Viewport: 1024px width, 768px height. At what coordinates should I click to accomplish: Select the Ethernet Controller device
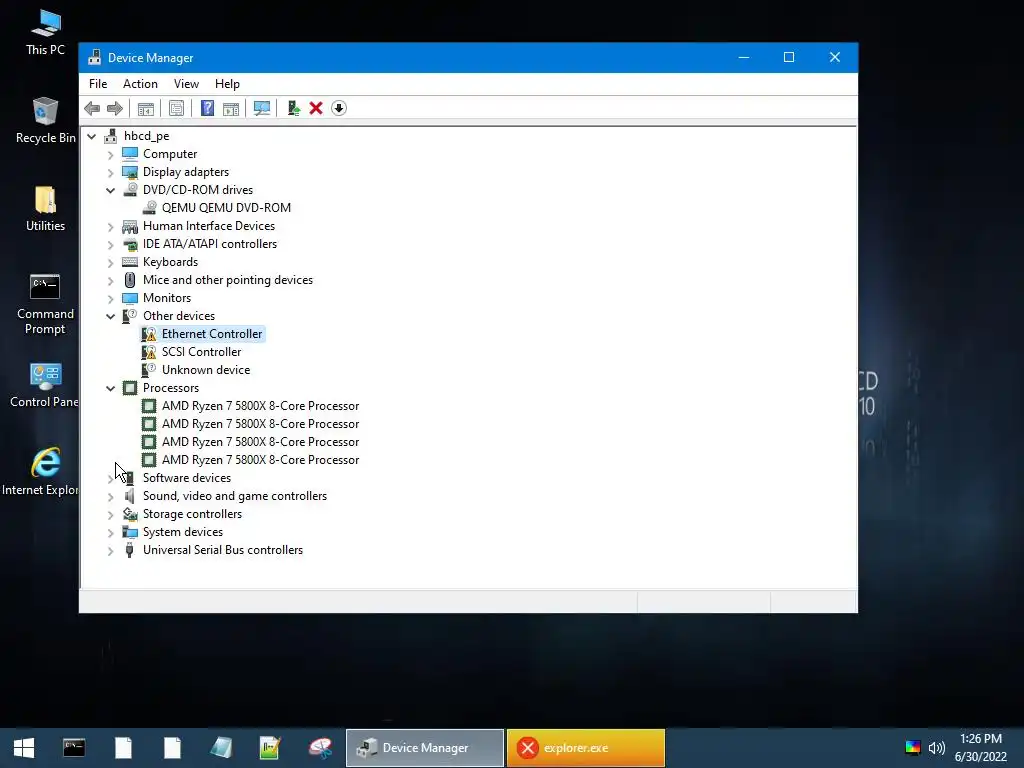(212, 334)
